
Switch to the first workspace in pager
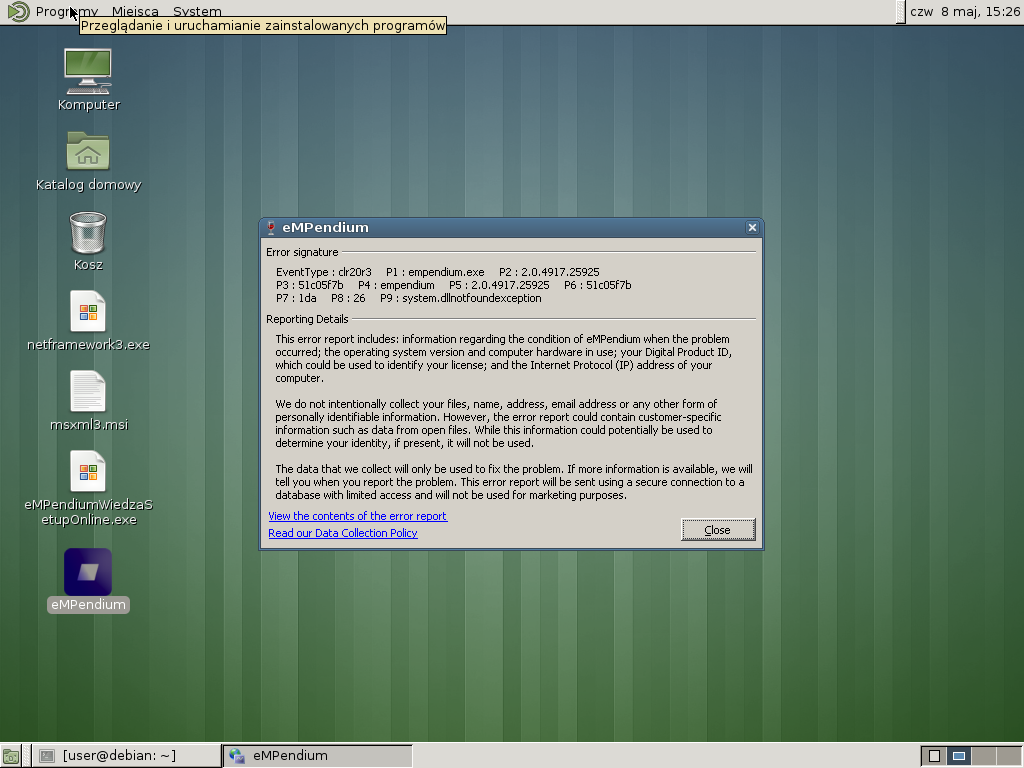[935, 756]
